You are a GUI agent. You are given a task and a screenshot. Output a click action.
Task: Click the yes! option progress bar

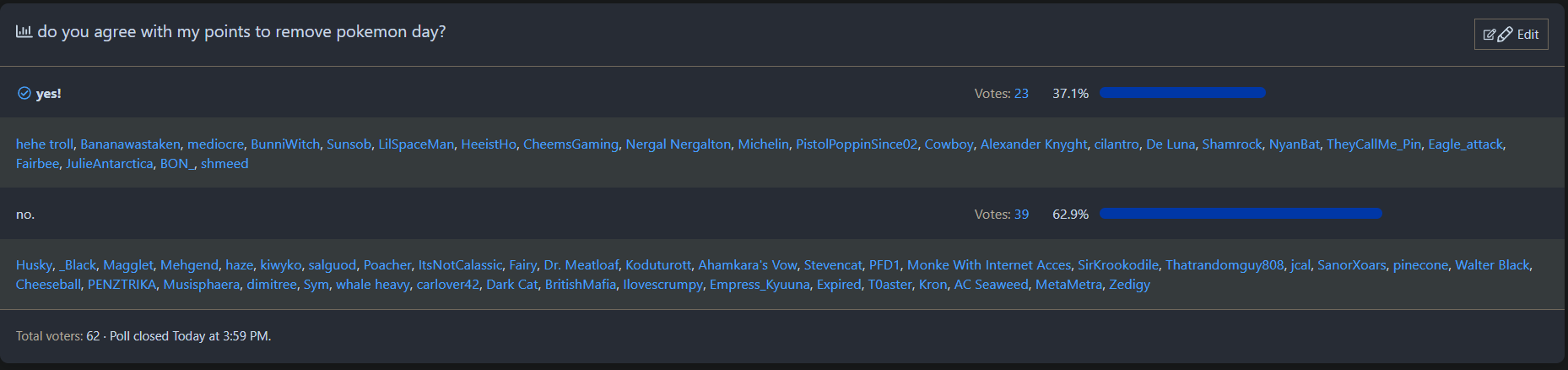pos(1182,93)
